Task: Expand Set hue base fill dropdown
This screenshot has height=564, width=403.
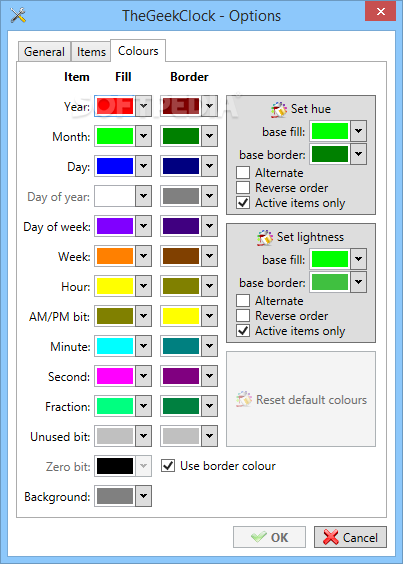Action: click(x=358, y=131)
